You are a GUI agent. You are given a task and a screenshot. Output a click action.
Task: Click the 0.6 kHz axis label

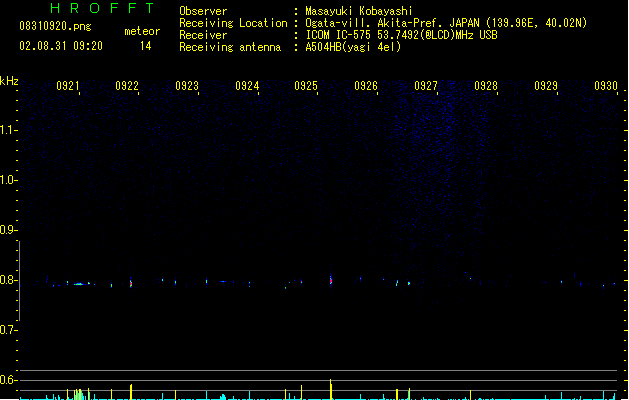tap(7, 380)
